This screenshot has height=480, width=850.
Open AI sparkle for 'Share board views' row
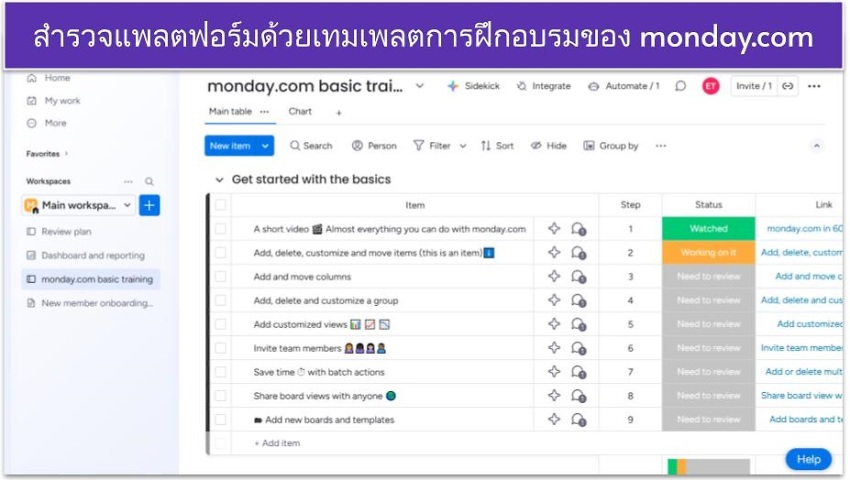pos(553,395)
